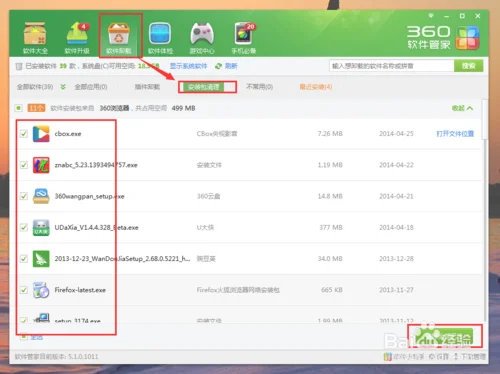The height and width of the screenshot is (374, 500).
Task: Click the 377 MB size value
Action: tap(331, 227)
